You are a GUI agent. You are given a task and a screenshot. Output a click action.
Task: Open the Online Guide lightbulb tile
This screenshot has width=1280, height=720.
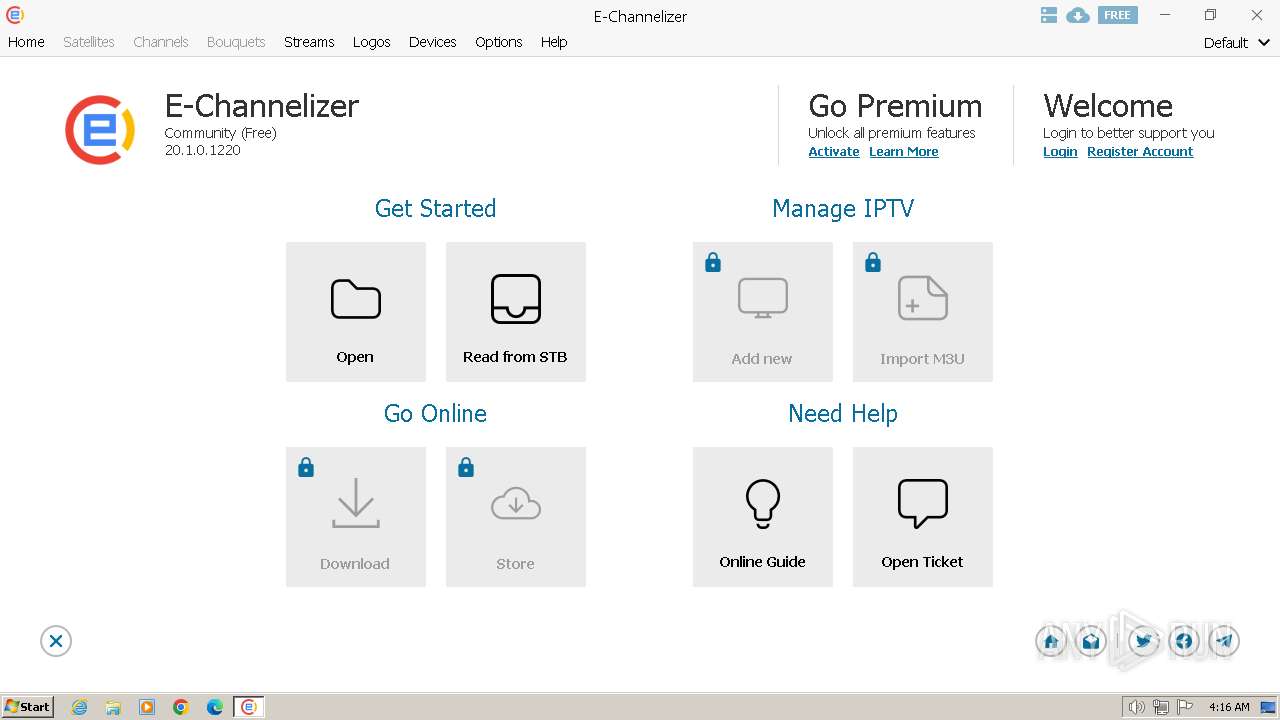click(x=762, y=517)
